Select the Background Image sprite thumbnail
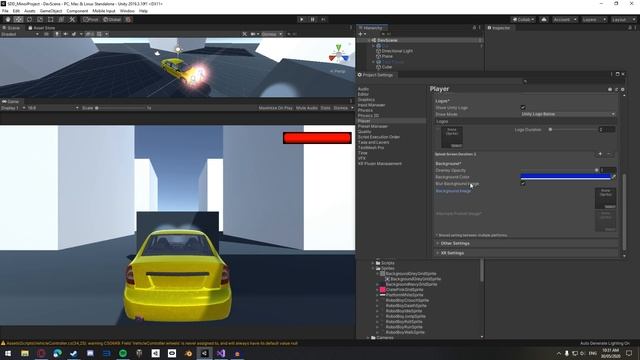Screen dimensions: 640x360 pyautogui.click(x=606, y=198)
